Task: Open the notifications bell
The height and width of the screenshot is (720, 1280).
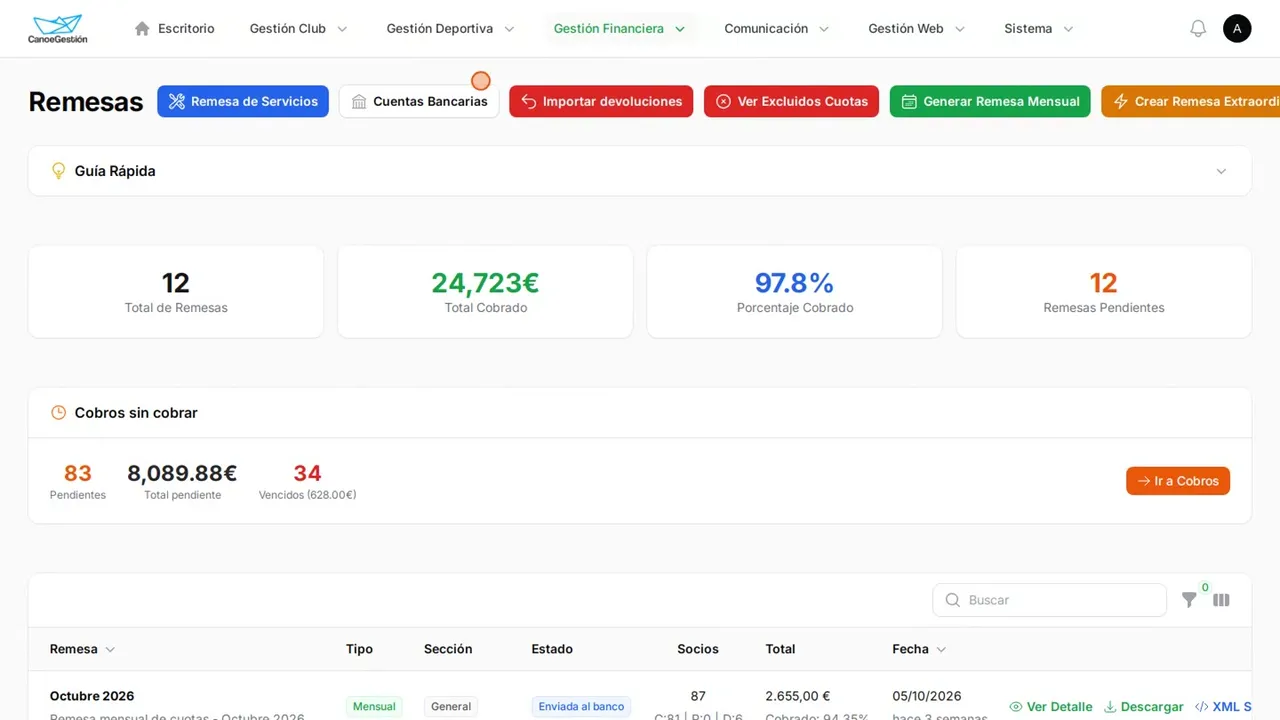Action: (x=1198, y=29)
